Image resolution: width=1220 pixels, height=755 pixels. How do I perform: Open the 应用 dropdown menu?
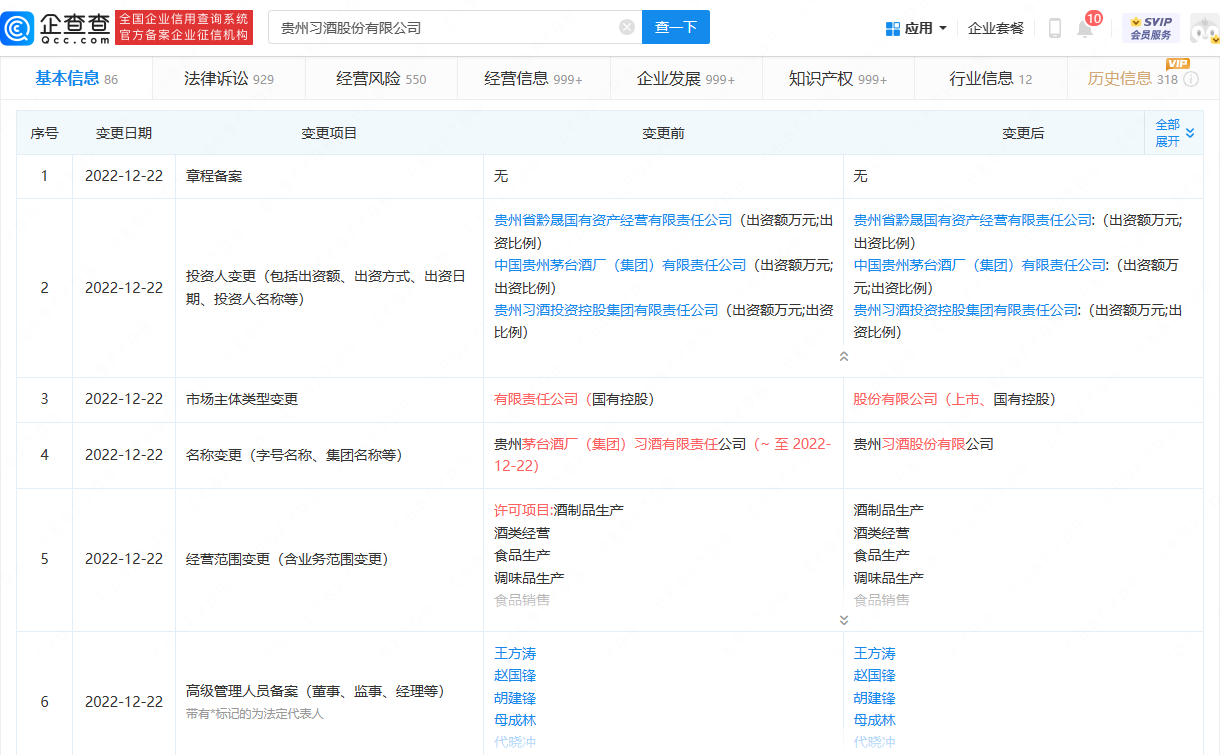point(942,28)
